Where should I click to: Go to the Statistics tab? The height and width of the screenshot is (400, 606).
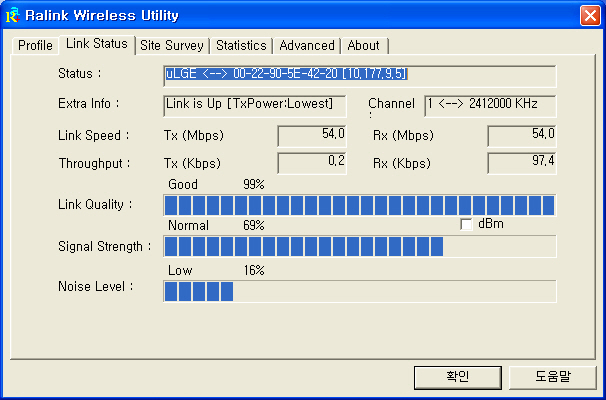[x=241, y=46]
